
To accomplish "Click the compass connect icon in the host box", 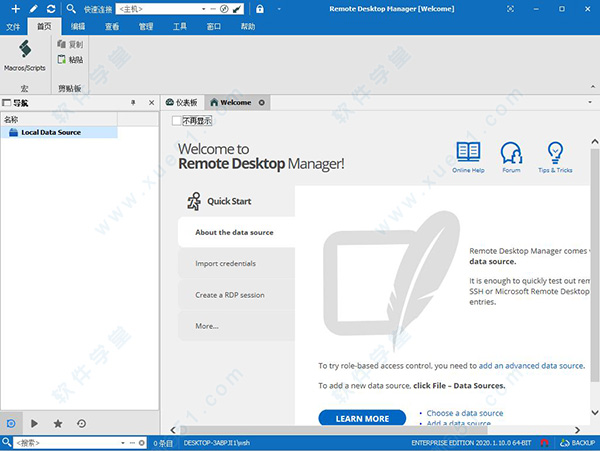I will (x=225, y=9).
